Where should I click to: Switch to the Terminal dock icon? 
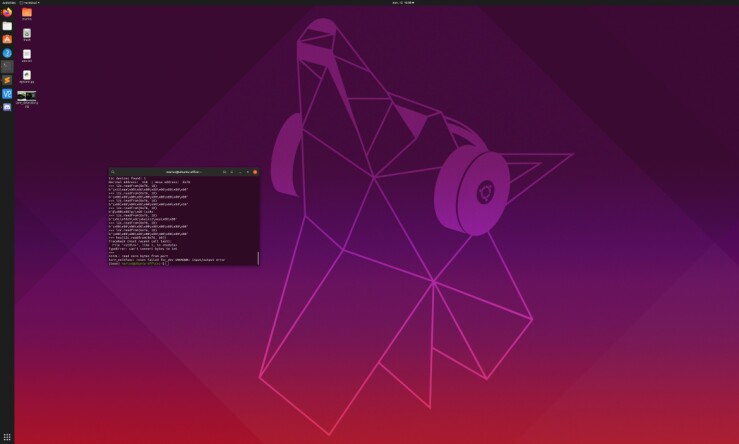(7, 66)
